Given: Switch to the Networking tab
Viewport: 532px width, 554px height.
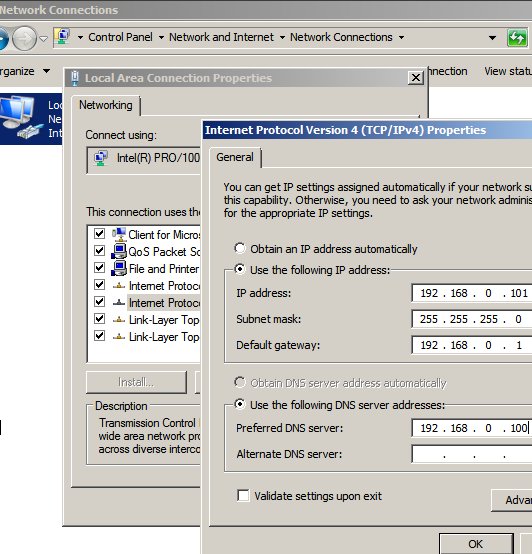Looking at the screenshot, I should pyautogui.click(x=106, y=105).
